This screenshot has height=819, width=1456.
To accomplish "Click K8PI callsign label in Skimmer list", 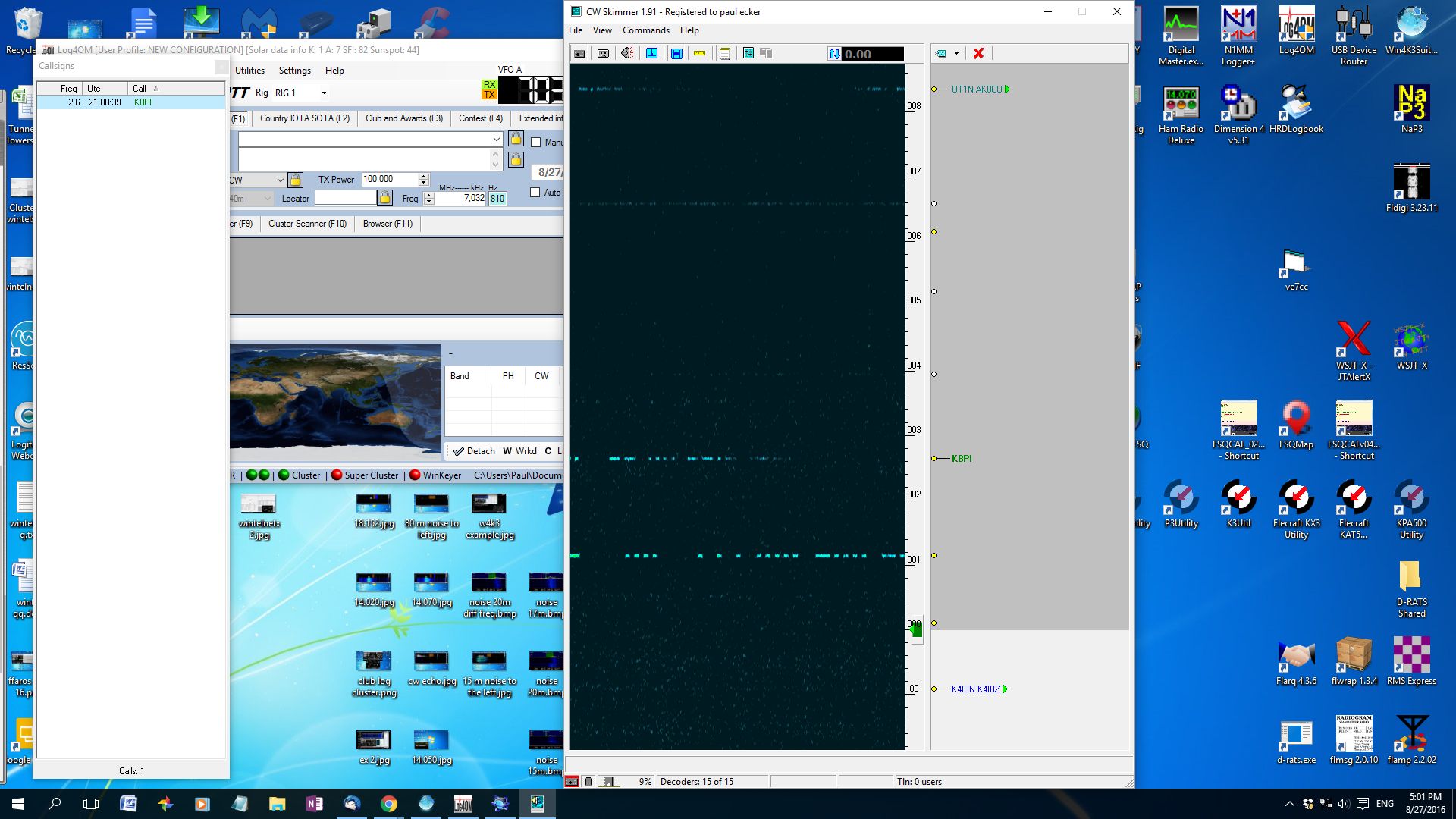I will pos(962,459).
